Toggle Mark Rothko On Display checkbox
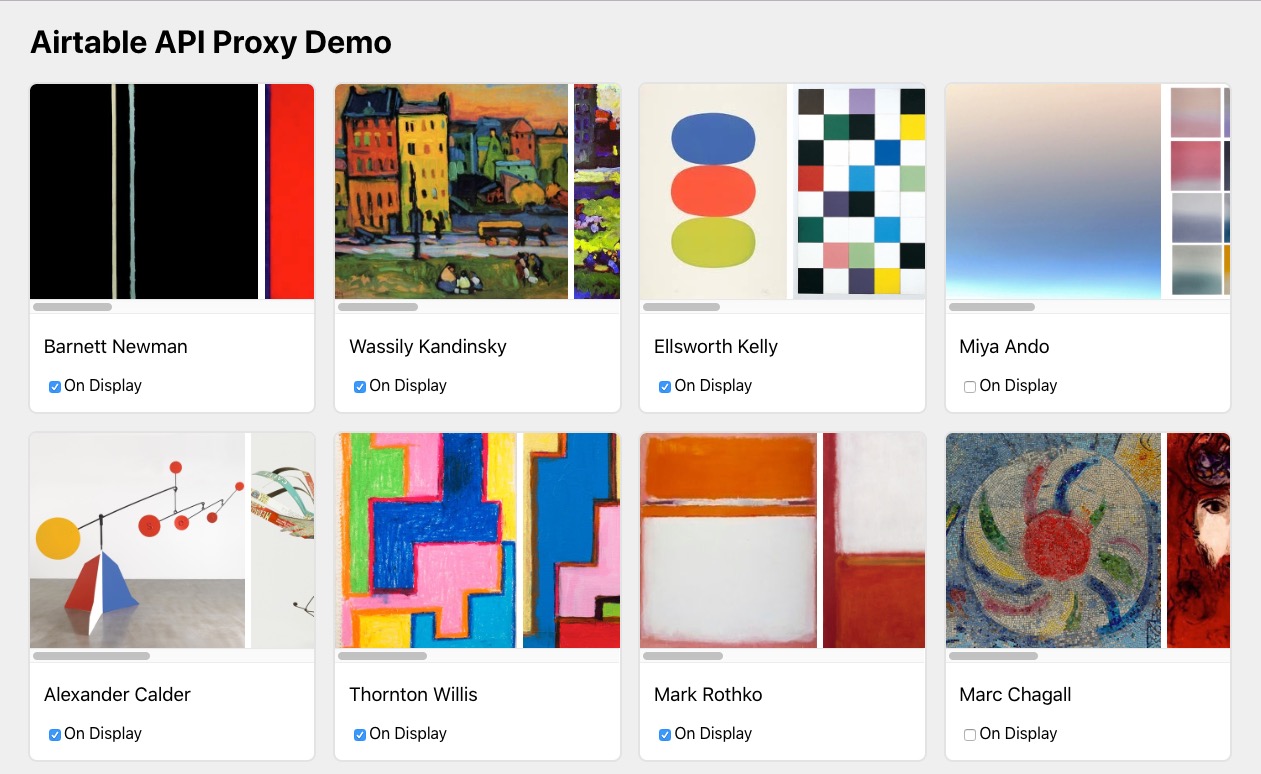 coord(665,735)
